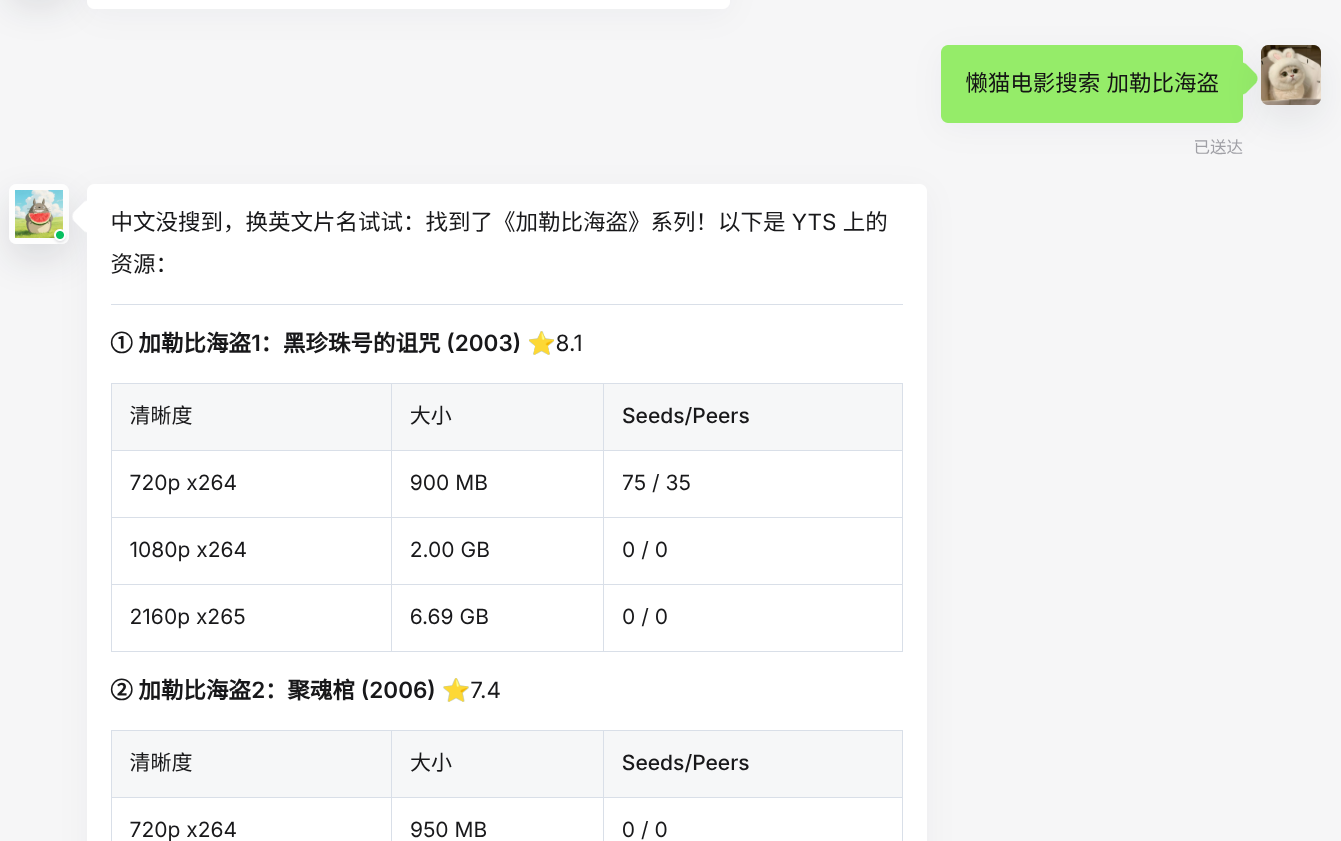Click the 950 MB size cell
This screenshot has height=841, width=1341.
point(497,820)
